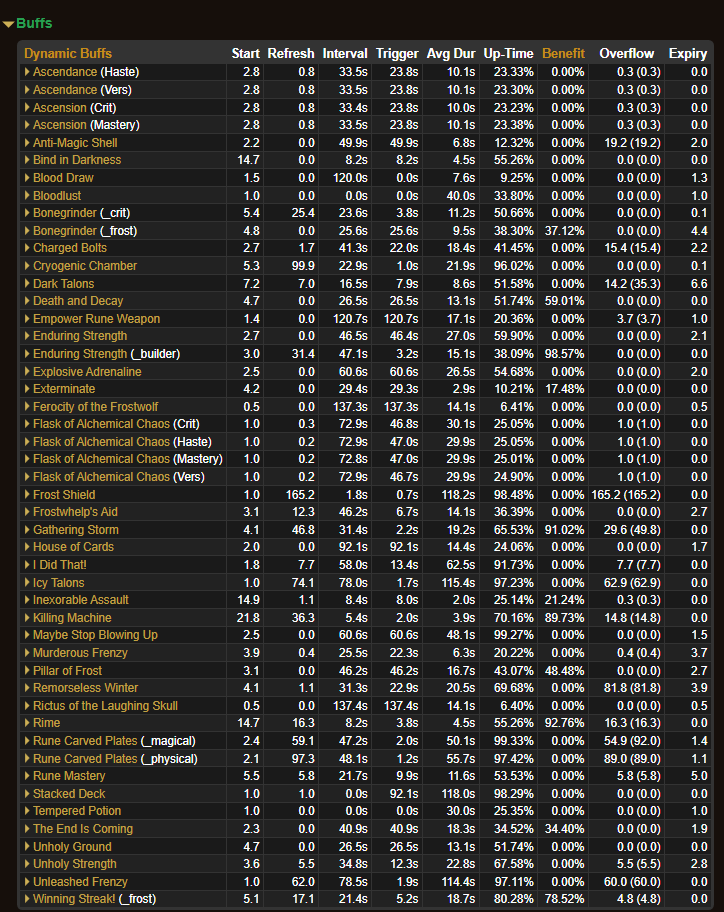Expand the Pillar of Frost row arrow
724x912 pixels.
[x=27, y=671]
